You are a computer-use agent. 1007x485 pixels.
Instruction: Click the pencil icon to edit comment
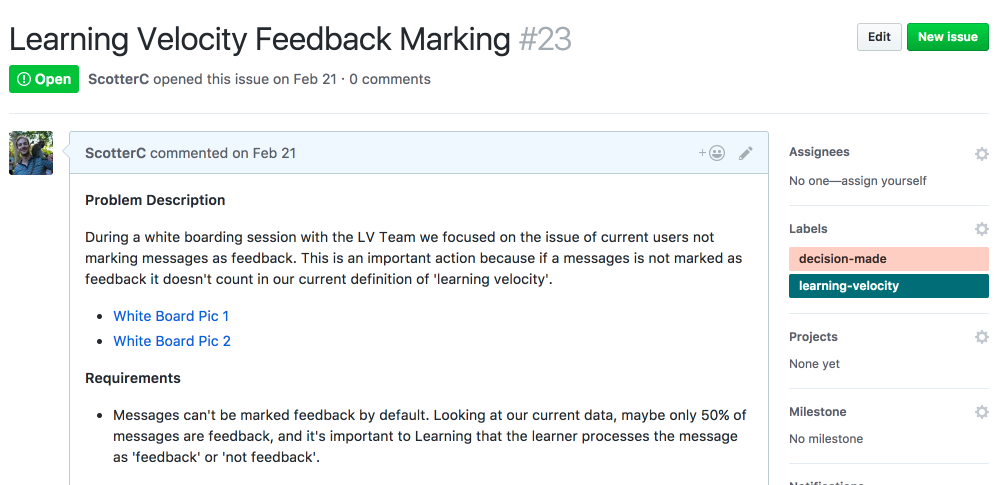coord(745,153)
